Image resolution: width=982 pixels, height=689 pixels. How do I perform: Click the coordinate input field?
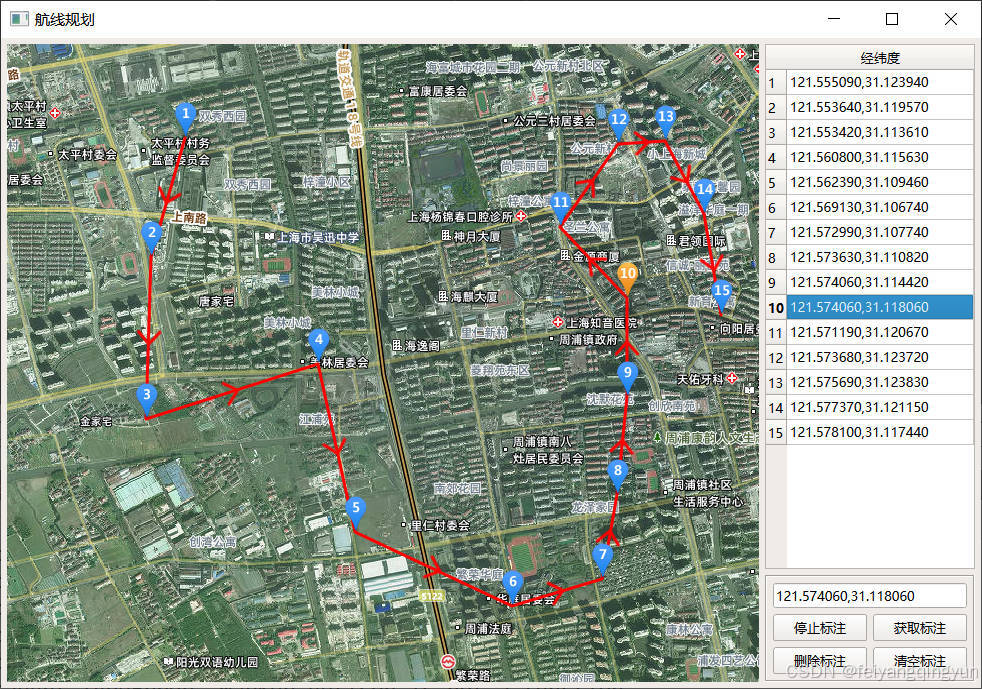click(x=869, y=596)
